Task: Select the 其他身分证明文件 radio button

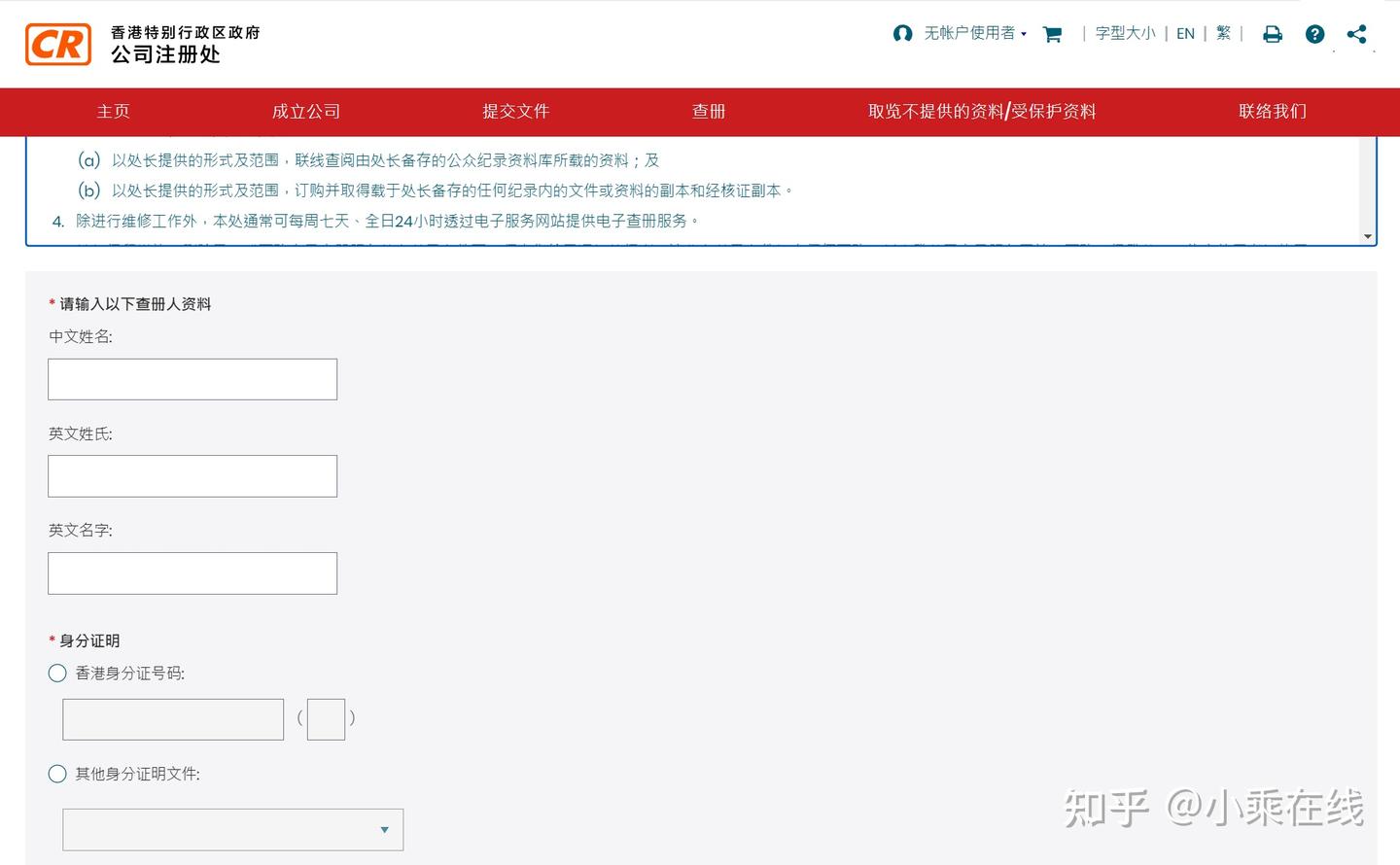Action: point(56,774)
